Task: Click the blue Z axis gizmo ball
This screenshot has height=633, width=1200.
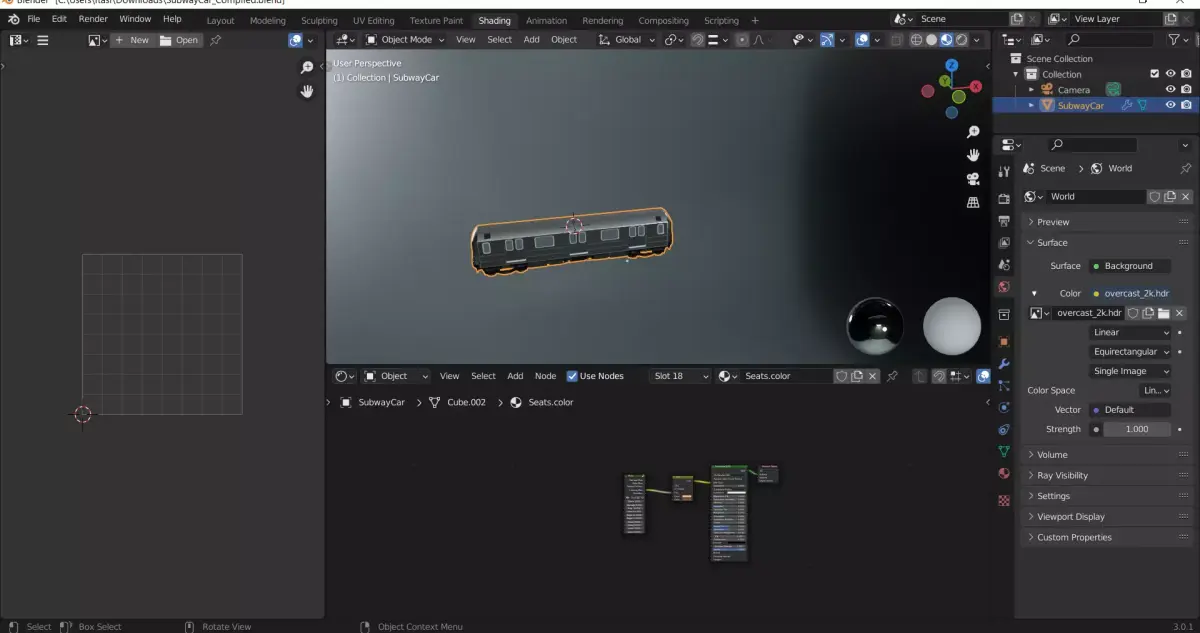Action: coord(951,65)
